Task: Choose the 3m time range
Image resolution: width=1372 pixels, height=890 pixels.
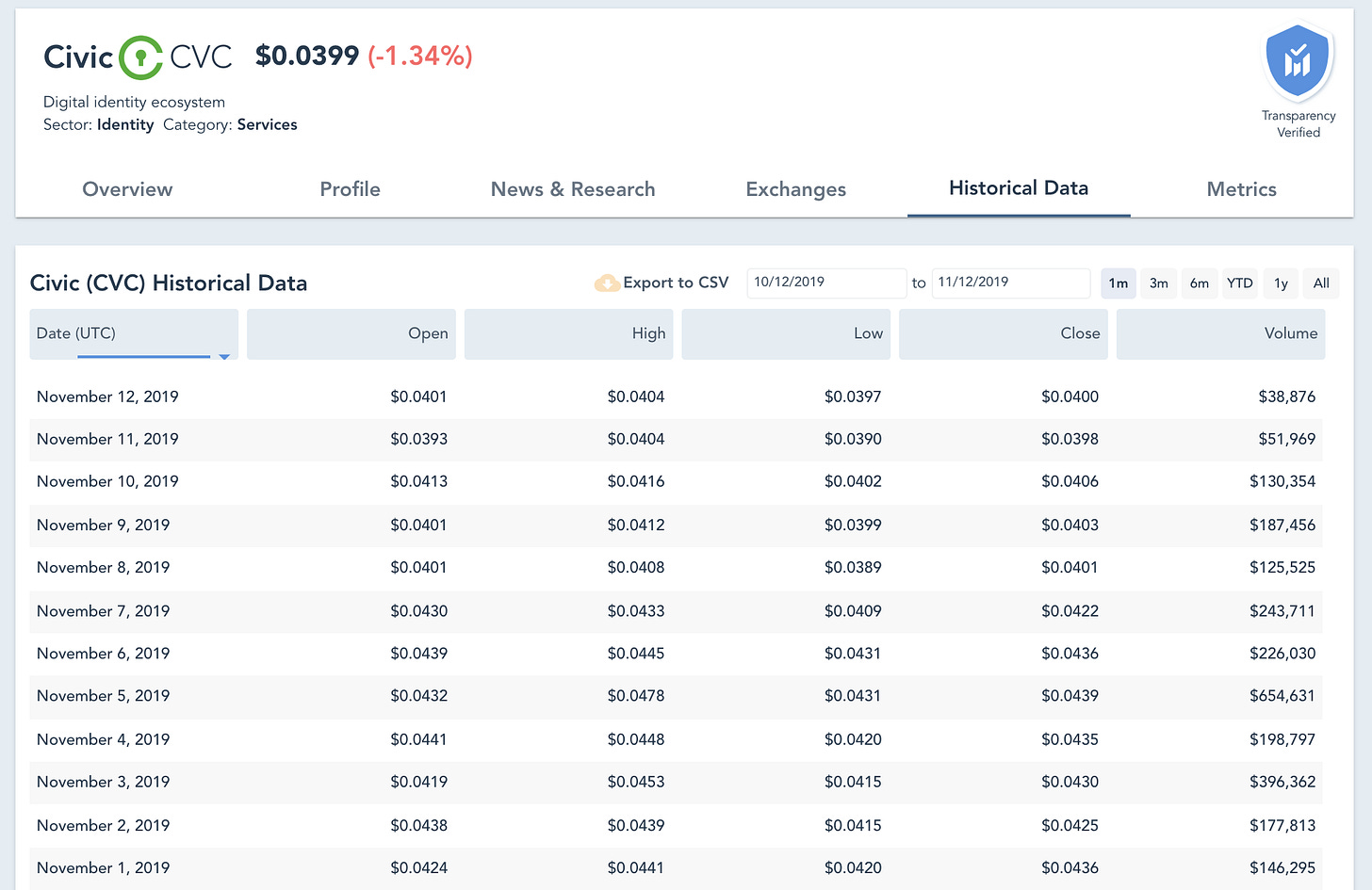Action: tap(1158, 283)
